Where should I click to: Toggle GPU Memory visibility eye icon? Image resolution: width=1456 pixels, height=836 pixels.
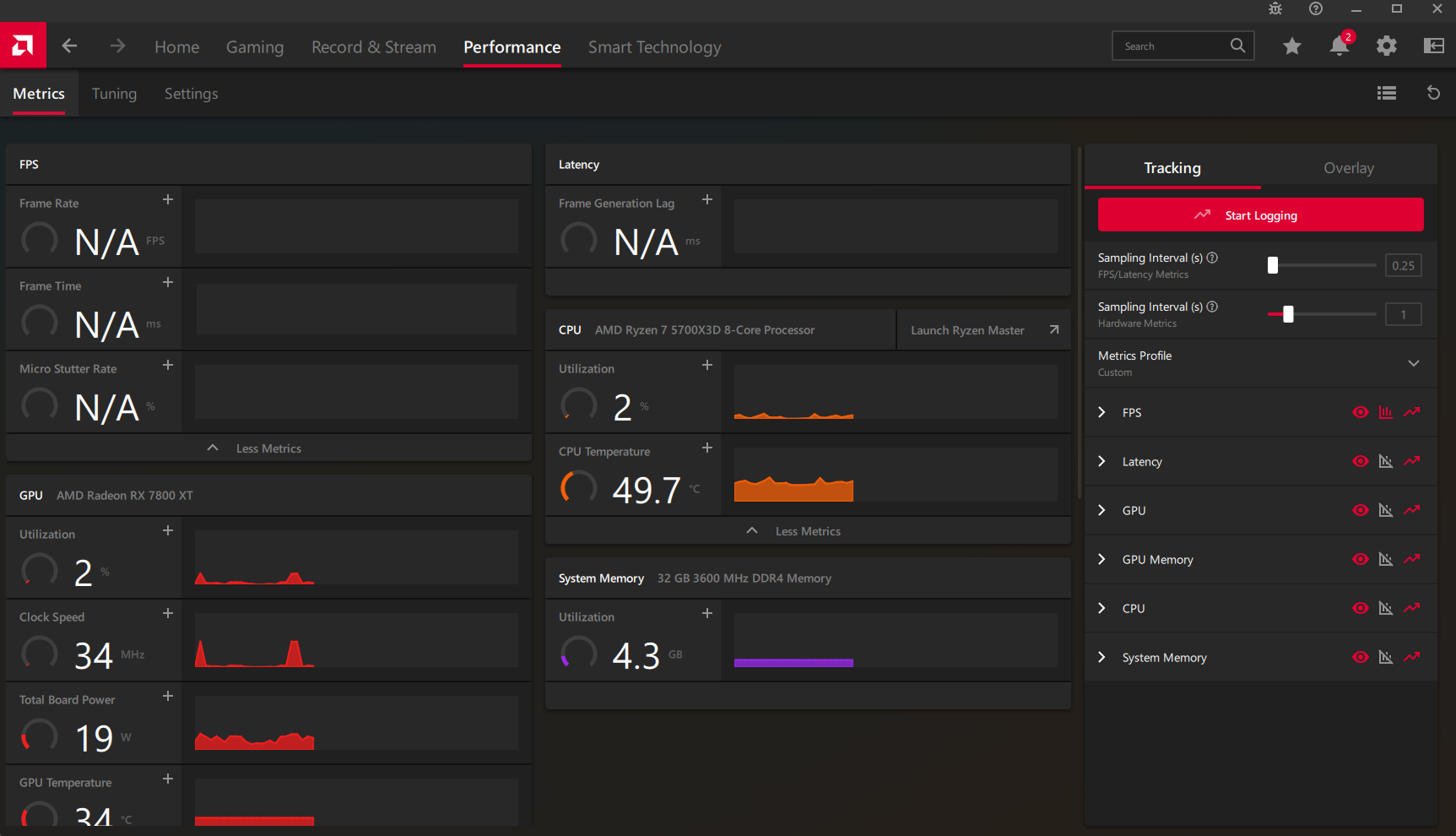click(1361, 559)
